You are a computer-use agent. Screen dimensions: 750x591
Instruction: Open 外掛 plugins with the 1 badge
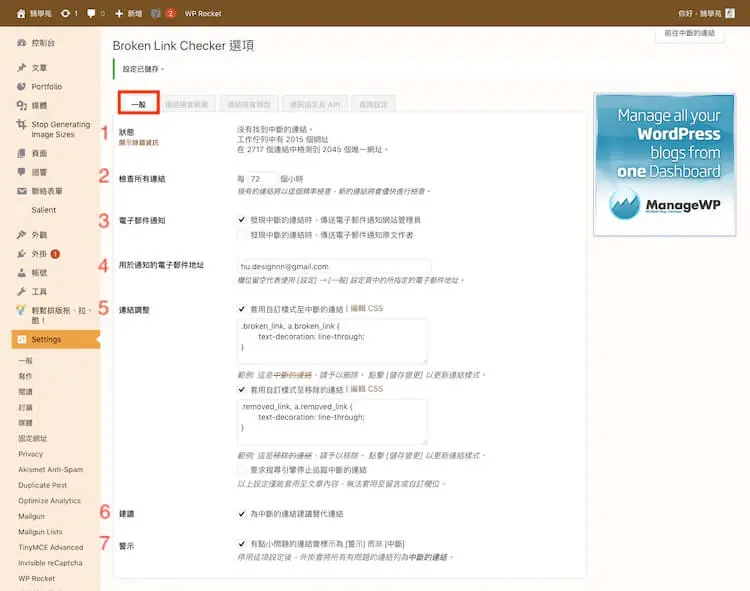(39, 254)
